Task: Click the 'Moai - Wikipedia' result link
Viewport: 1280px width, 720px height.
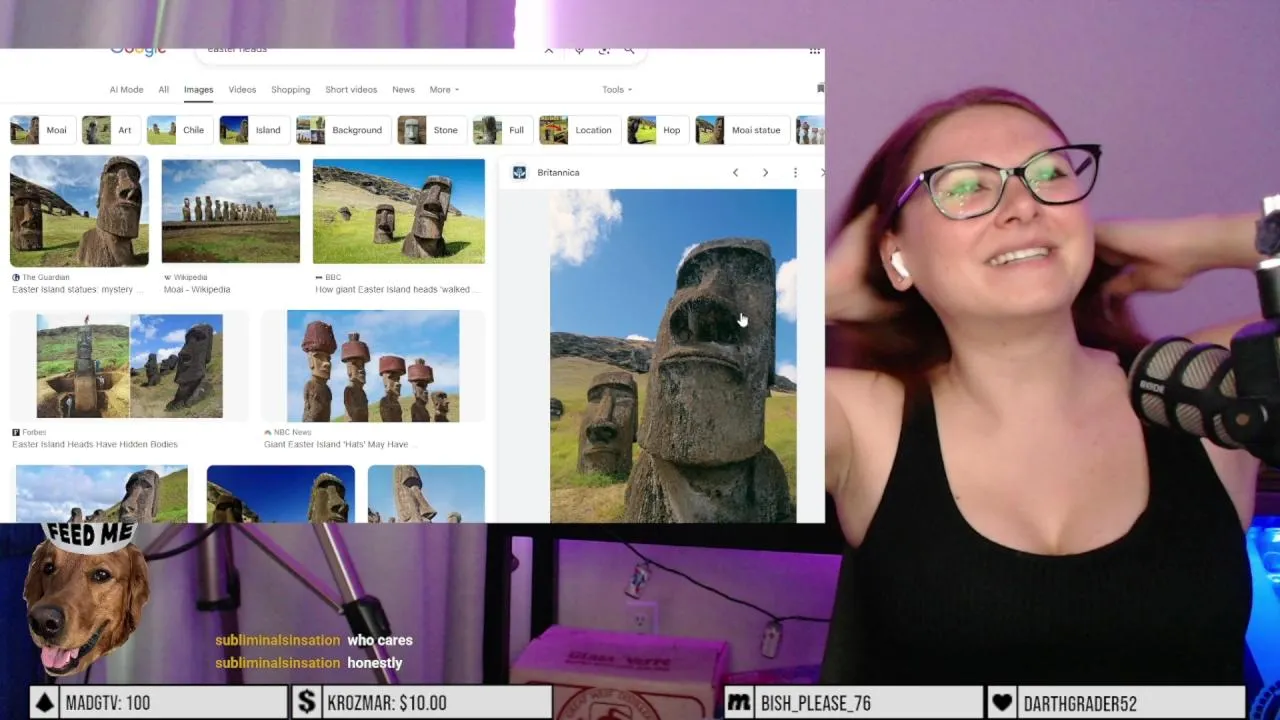Action: (196, 290)
